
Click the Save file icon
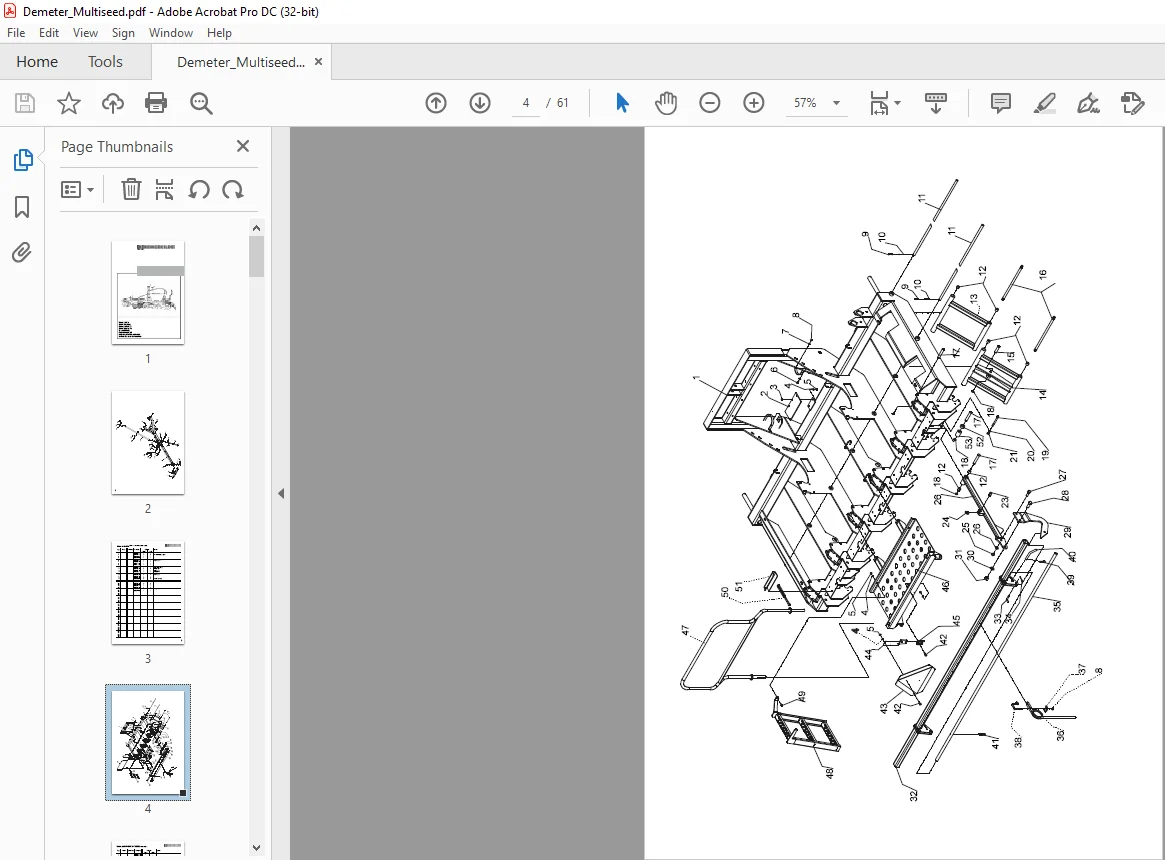[25, 103]
